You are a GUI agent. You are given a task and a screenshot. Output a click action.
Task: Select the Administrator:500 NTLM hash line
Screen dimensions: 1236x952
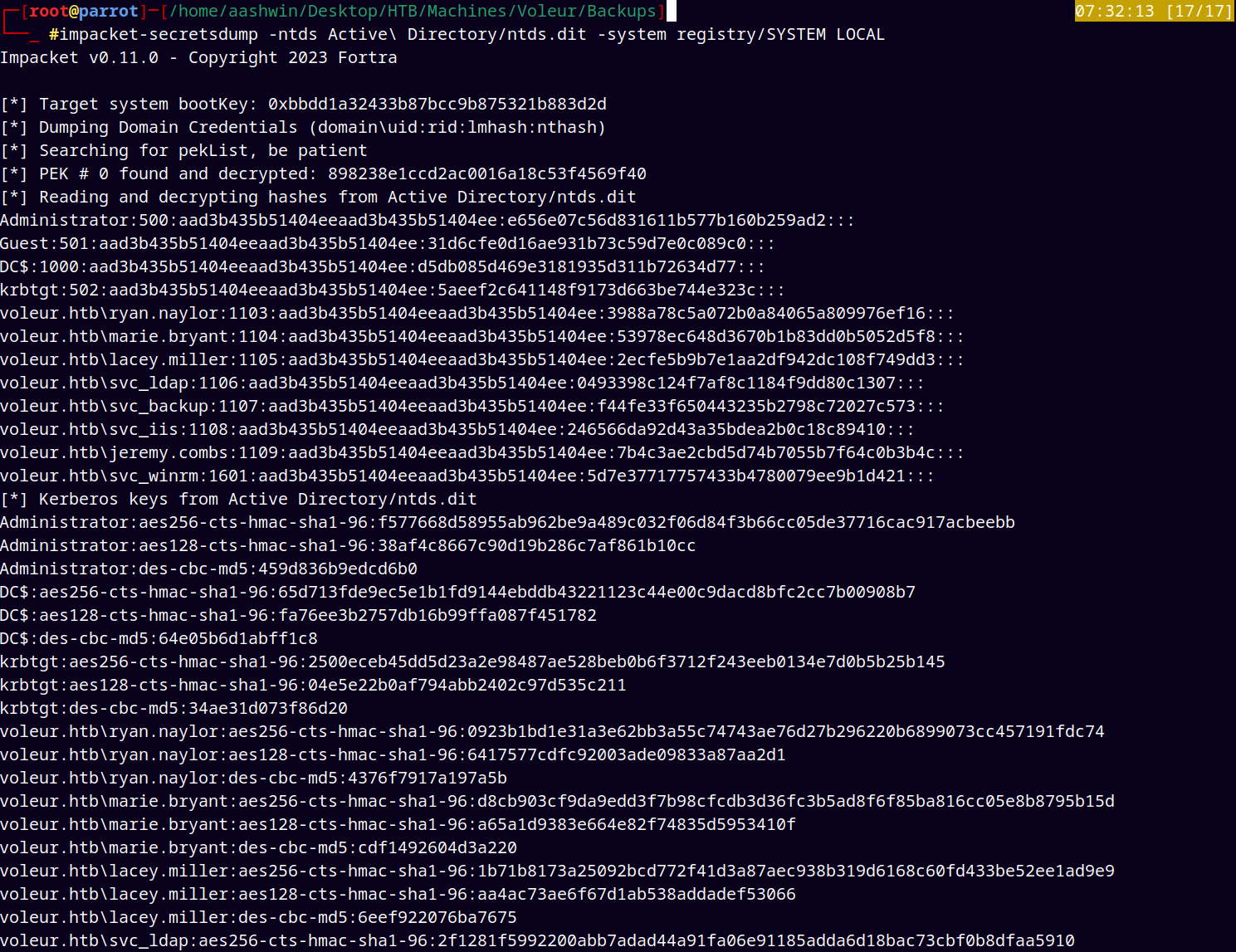pyautogui.click(x=427, y=220)
